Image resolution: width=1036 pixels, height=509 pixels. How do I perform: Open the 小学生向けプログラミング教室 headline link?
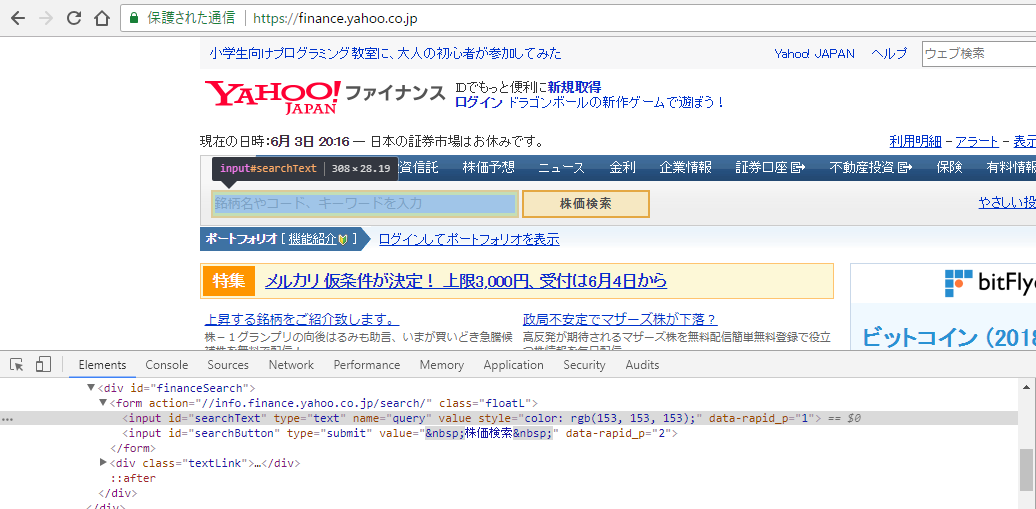(x=385, y=54)
